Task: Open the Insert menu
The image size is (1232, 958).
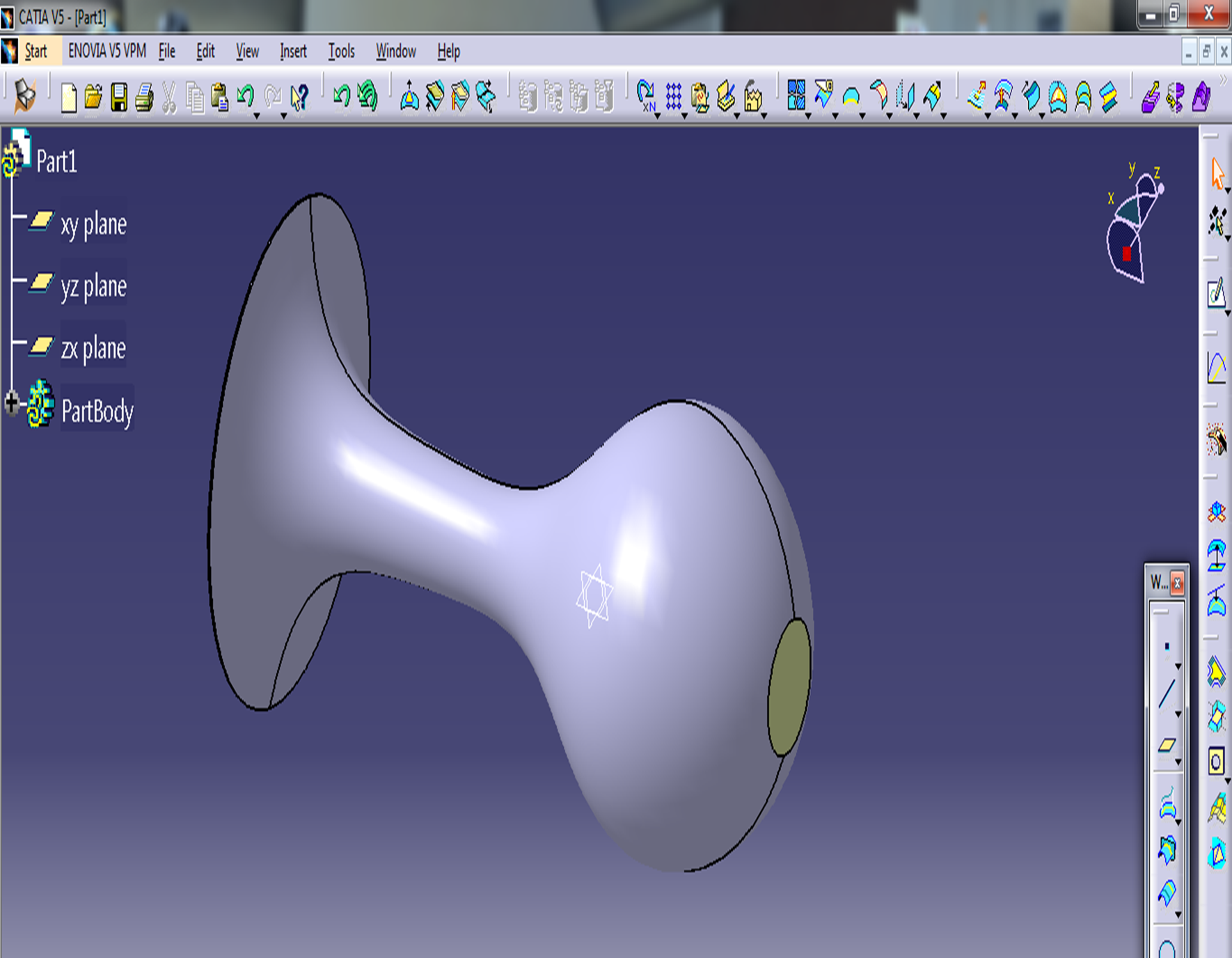Action: pyautogui.click(x=293, y=52)
